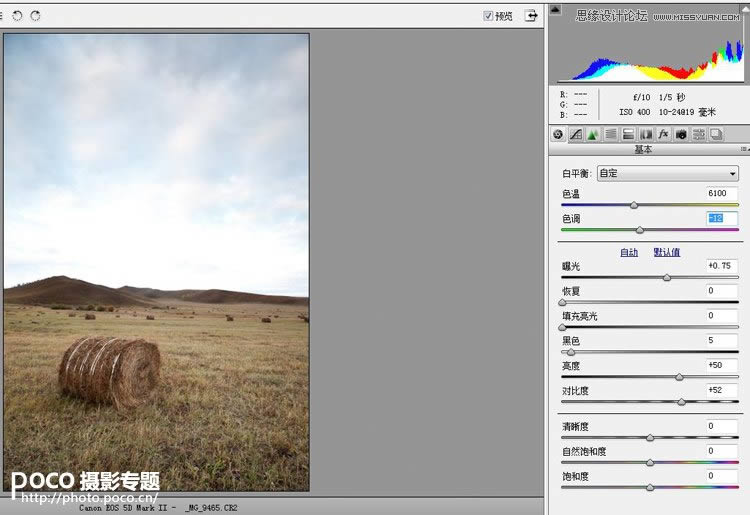Toggle the 预览 preview checkbox

coord(488,16)
